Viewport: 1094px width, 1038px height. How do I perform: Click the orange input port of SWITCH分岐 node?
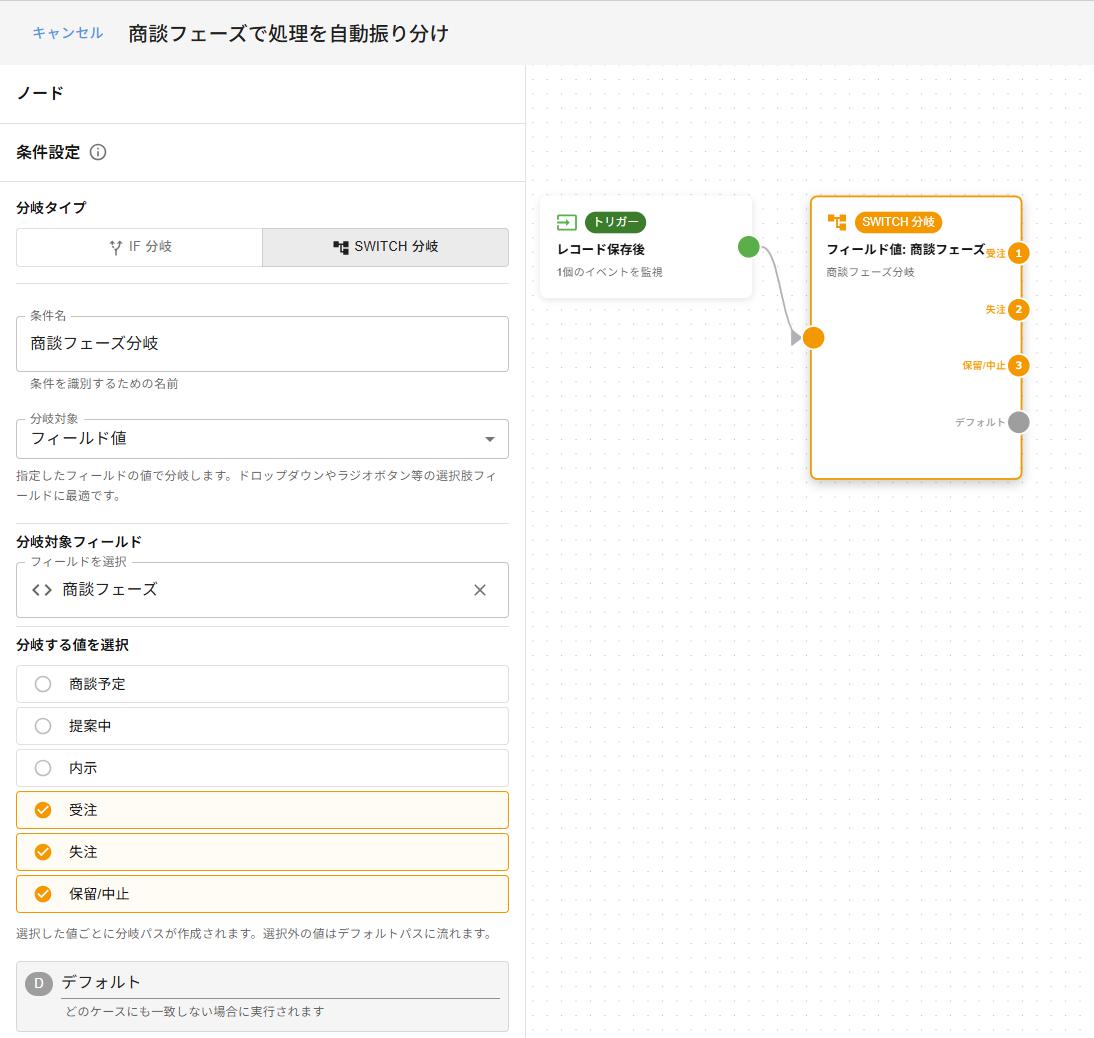point(814,338)
